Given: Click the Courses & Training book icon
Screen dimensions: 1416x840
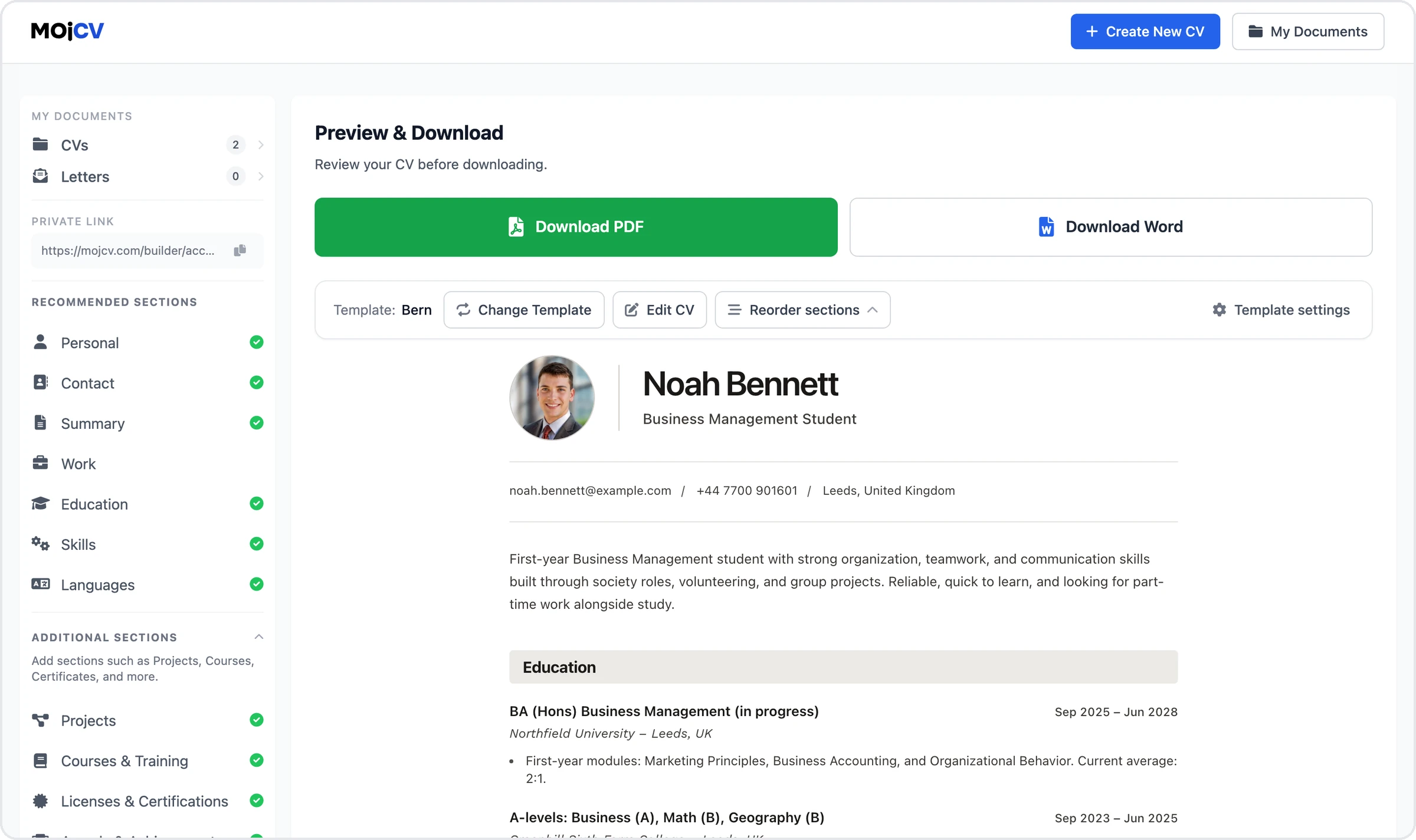Looking at the screenshot, I should coord(40,760).
